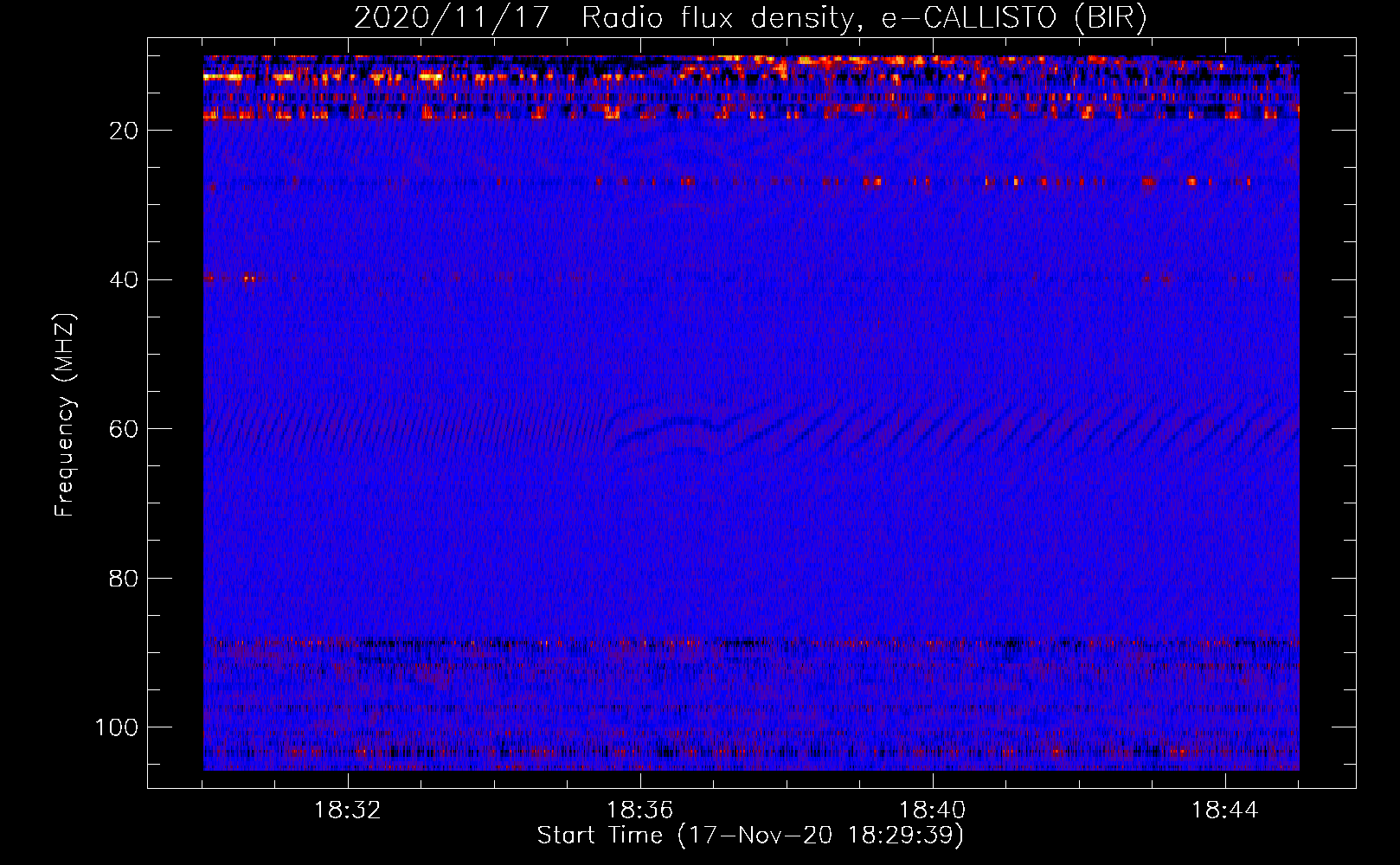Click the '18:32' time tick label
Screen dimensions: 1400x865
point(348,811)
